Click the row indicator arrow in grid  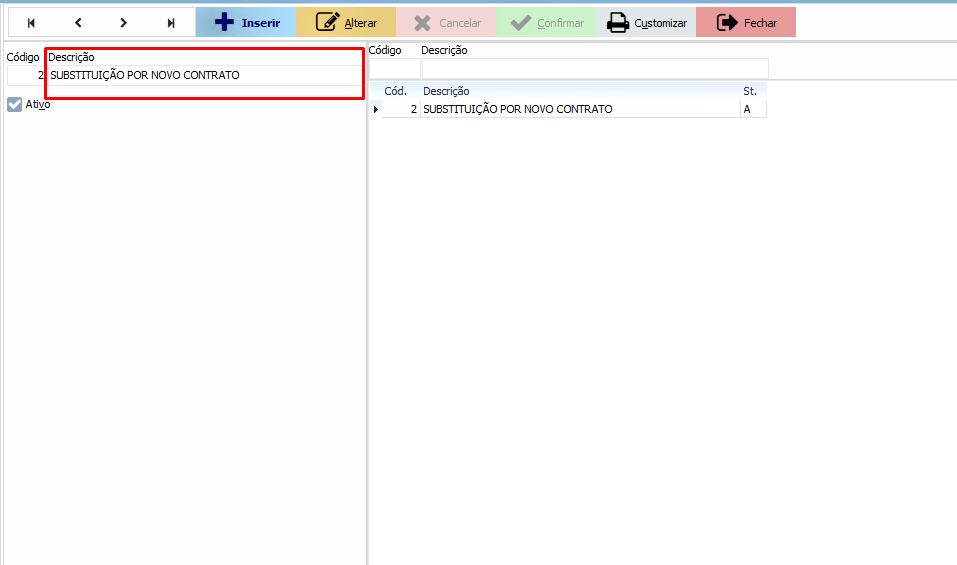point(376,109)
